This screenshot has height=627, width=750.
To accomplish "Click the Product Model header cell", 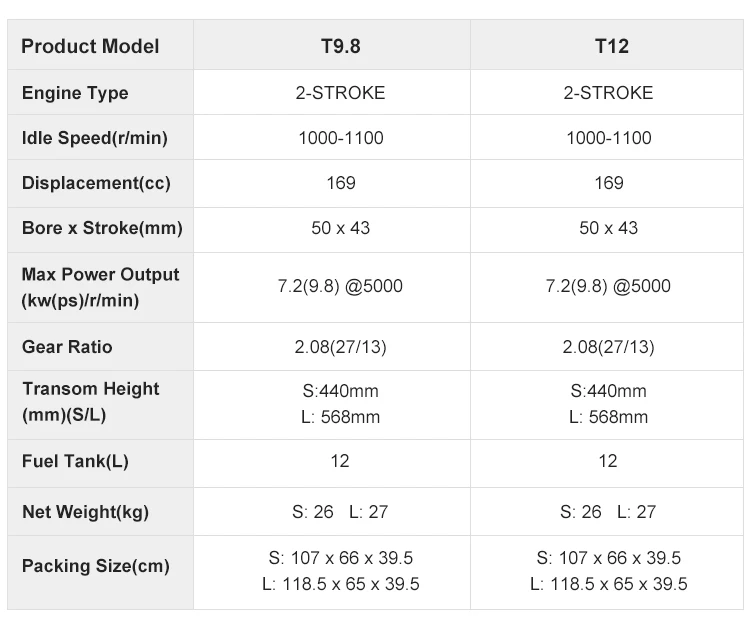I will coord(90,46).
